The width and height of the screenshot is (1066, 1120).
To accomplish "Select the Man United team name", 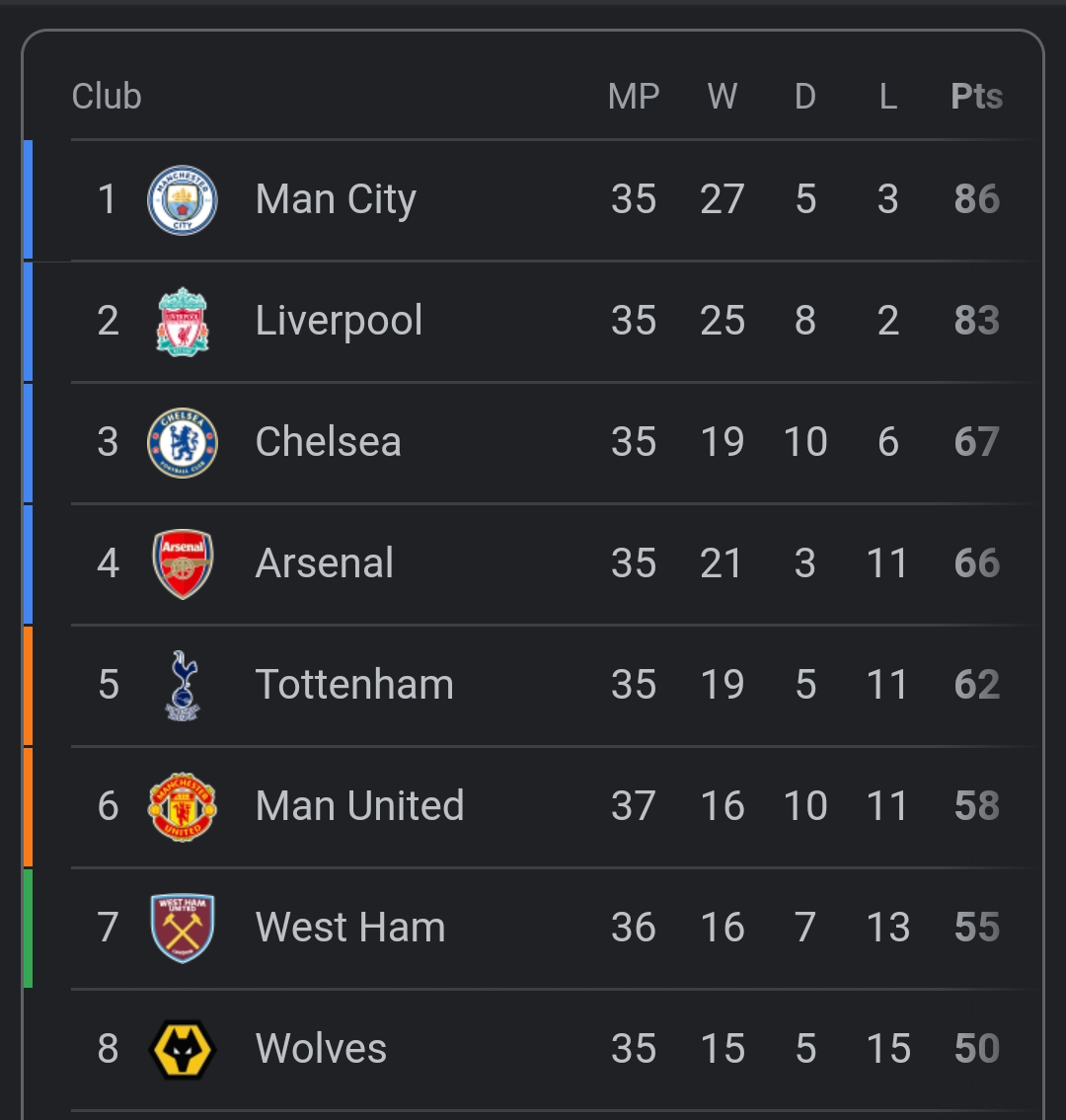I will click(x=360, y=806).
